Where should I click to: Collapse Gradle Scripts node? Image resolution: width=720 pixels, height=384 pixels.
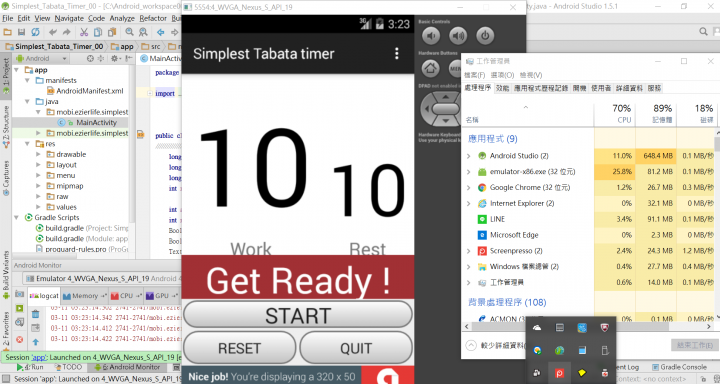coord(17,218)
